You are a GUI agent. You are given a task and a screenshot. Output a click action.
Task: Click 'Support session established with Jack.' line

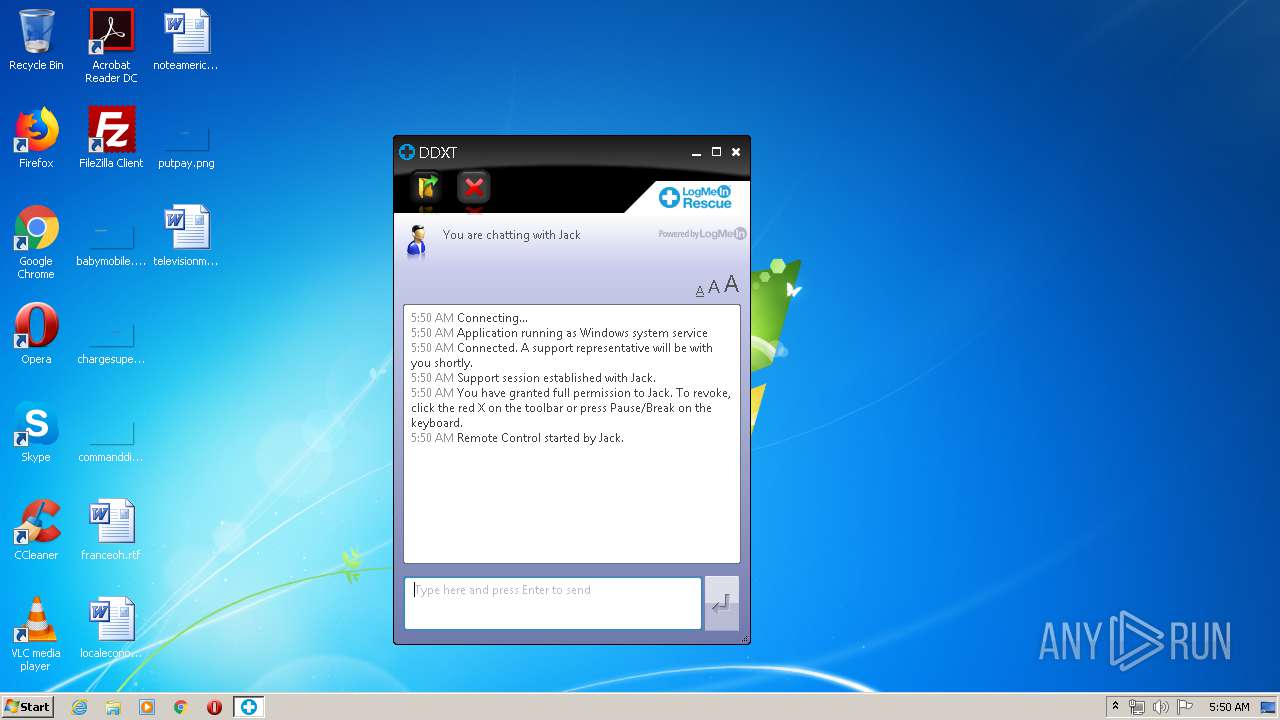556,378
